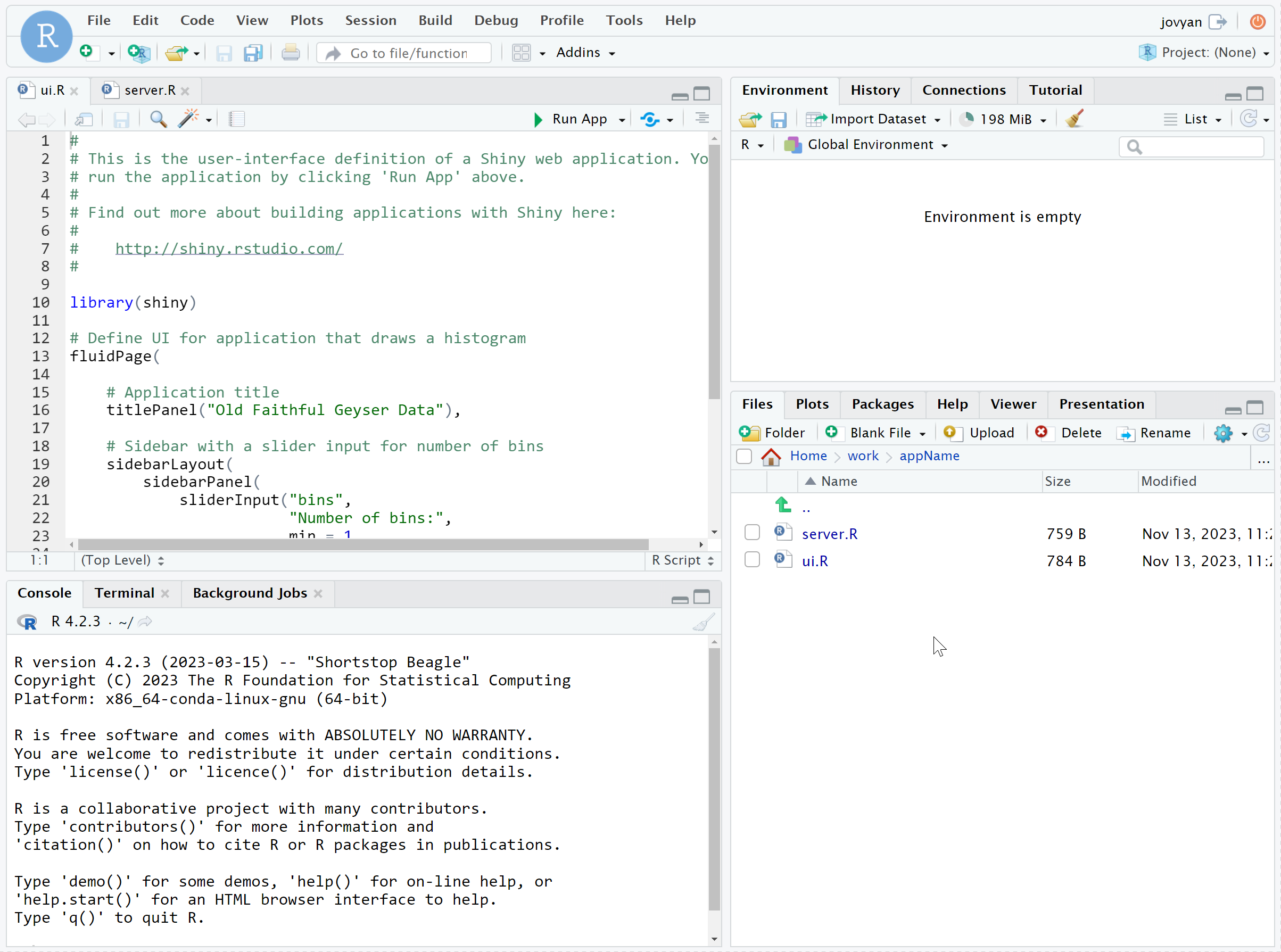The width and height of the screenshot is (1281, 952).
Task: Check the ui.R file checkbox
Action: pyautogui.click(x=752, y=560)
